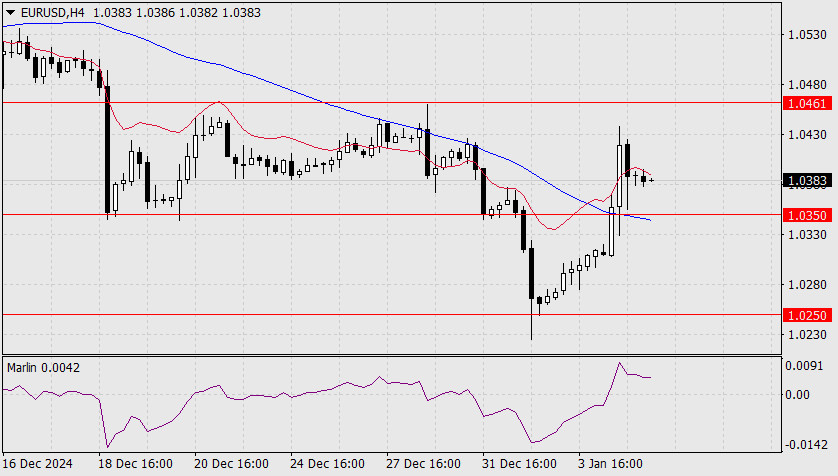Select the EURUSD,H4 symbol title text
Screen dimensions: 838x476
point(52,12)
